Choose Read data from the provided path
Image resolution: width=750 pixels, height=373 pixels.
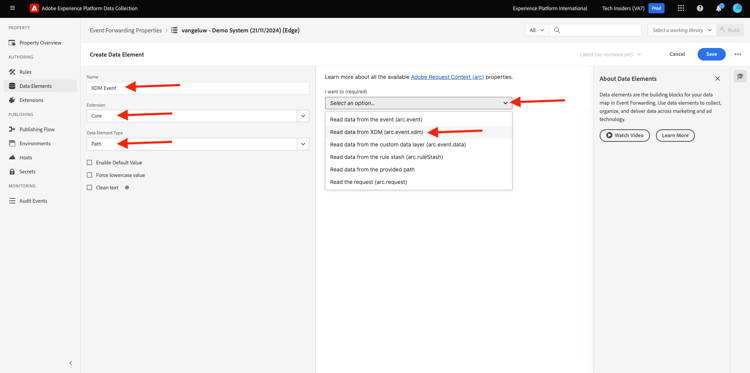(419, 169)
